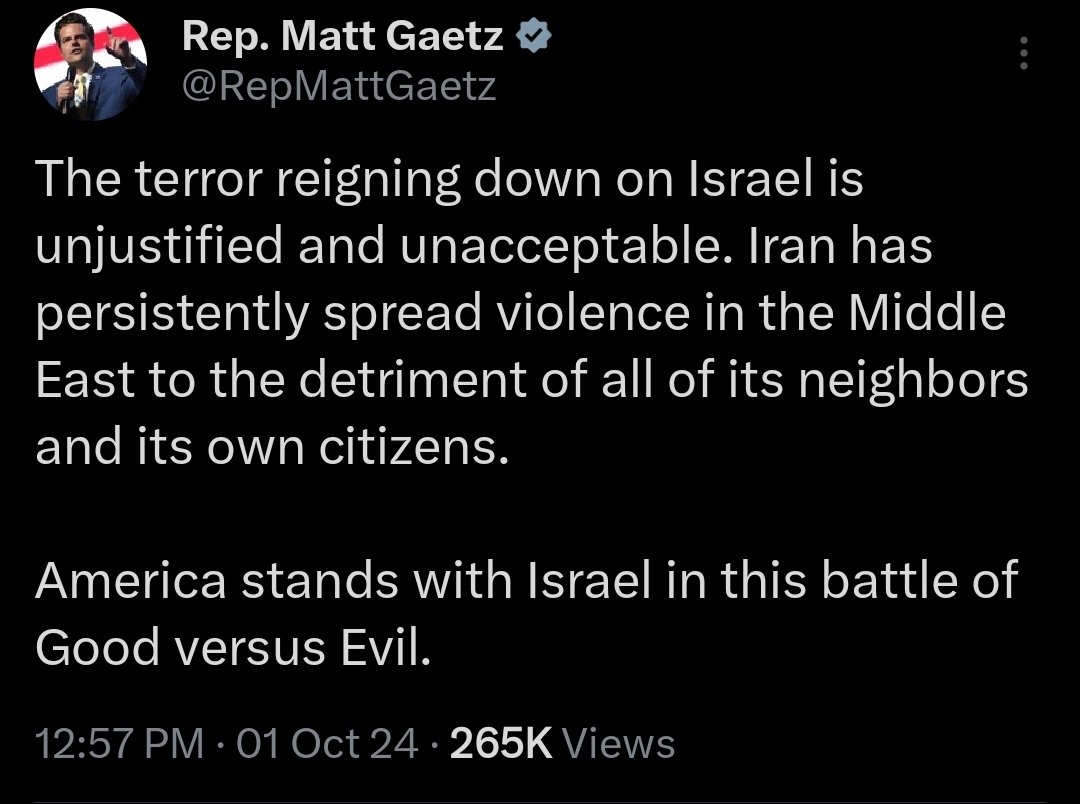Click the words 'in this battle of'

(x=842, y=582)
